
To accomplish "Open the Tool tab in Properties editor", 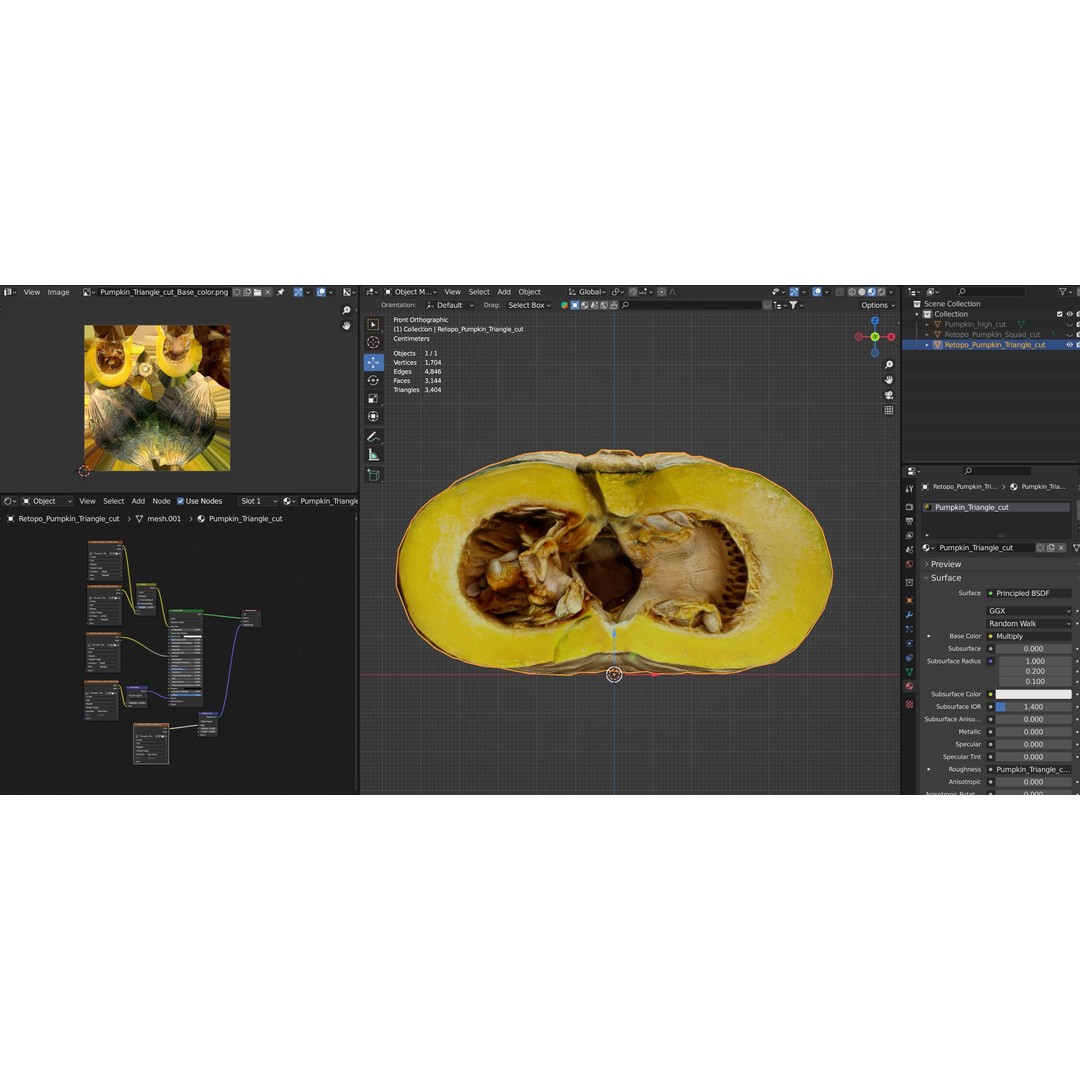I will 909,488.
